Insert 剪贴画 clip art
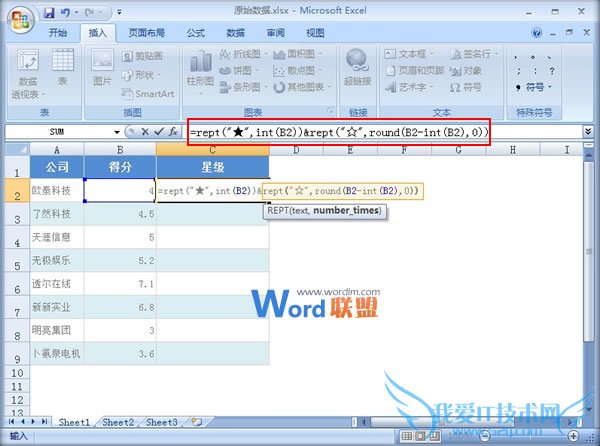The height and width of the screenshot is (446, 600). (142, 56)
